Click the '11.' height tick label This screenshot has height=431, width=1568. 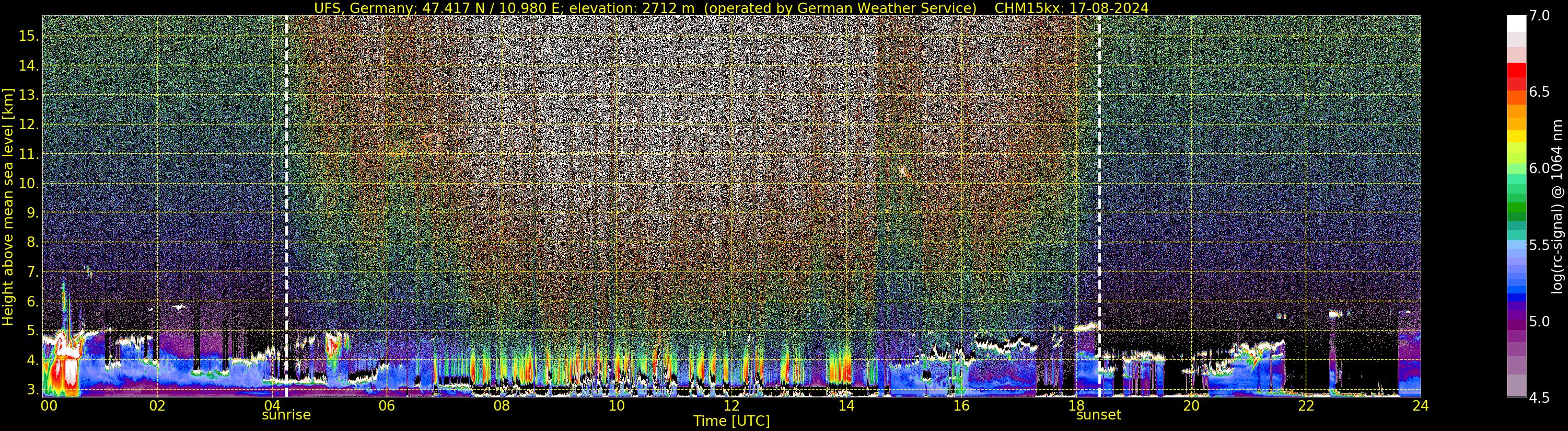click(x=28, y=154)
